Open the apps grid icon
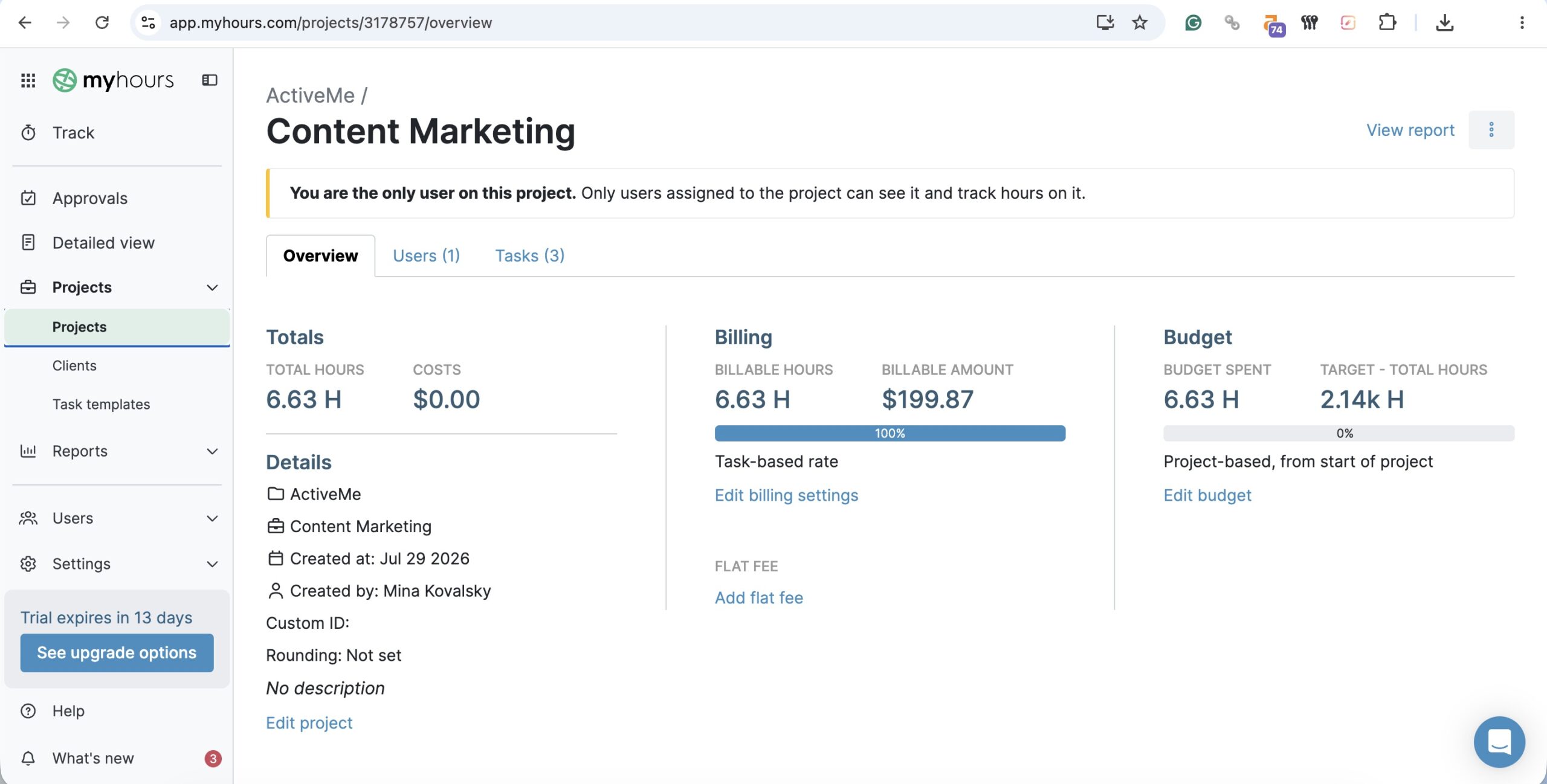Screen dimensions: 1547x784 click(x=28, y=80)
